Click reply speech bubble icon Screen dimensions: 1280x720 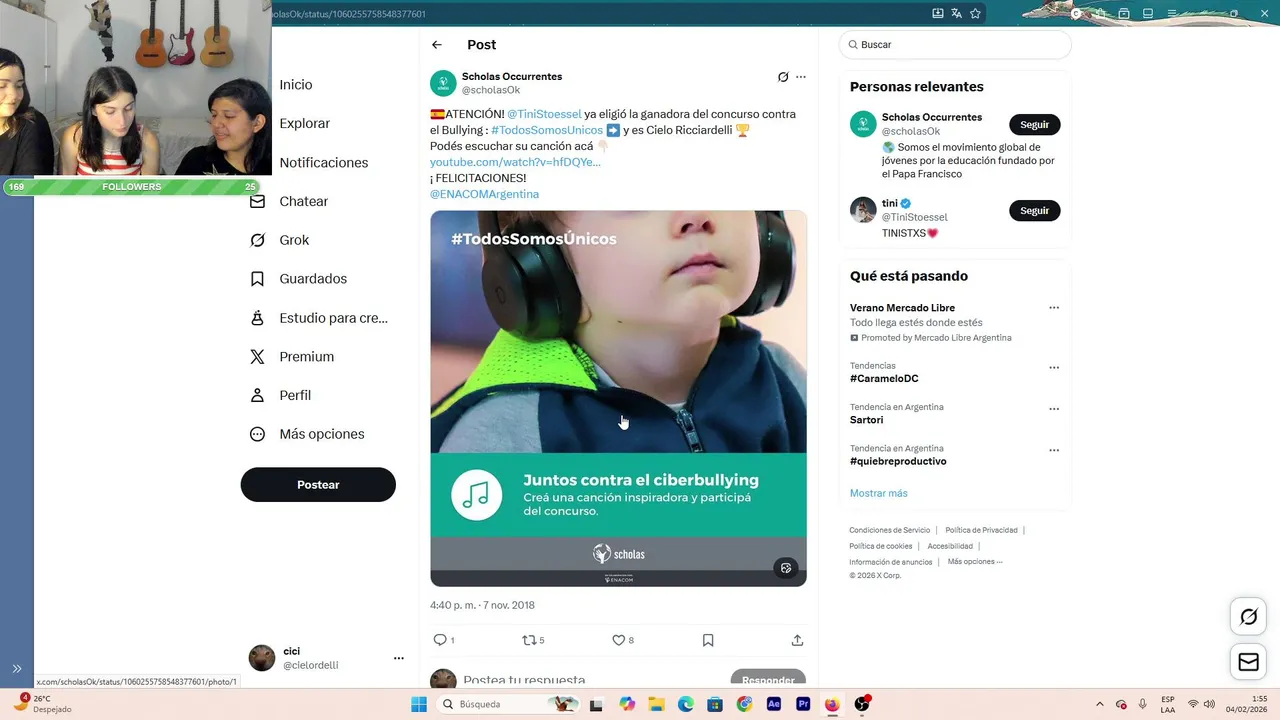point(440,640)
